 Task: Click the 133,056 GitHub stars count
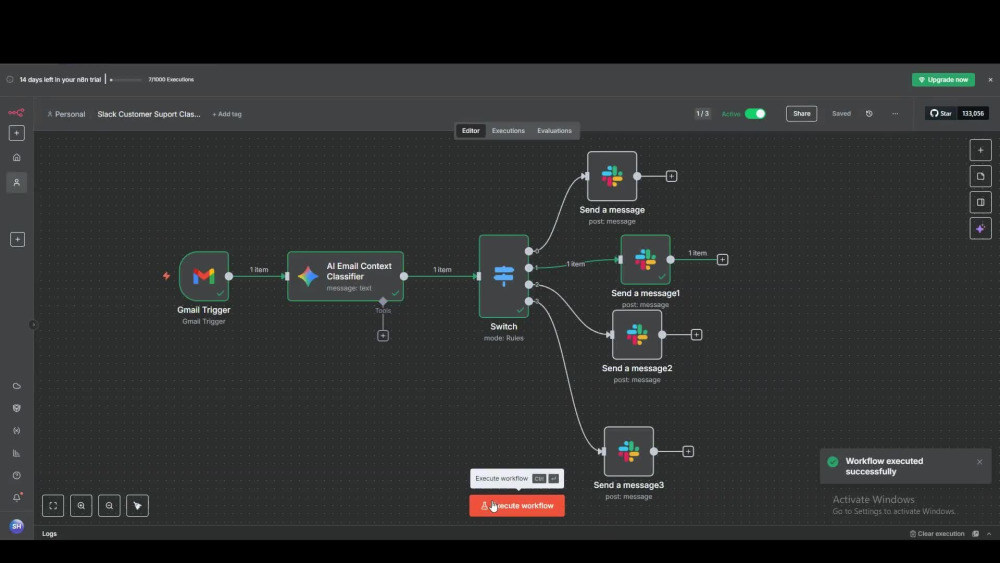point(973,113)
